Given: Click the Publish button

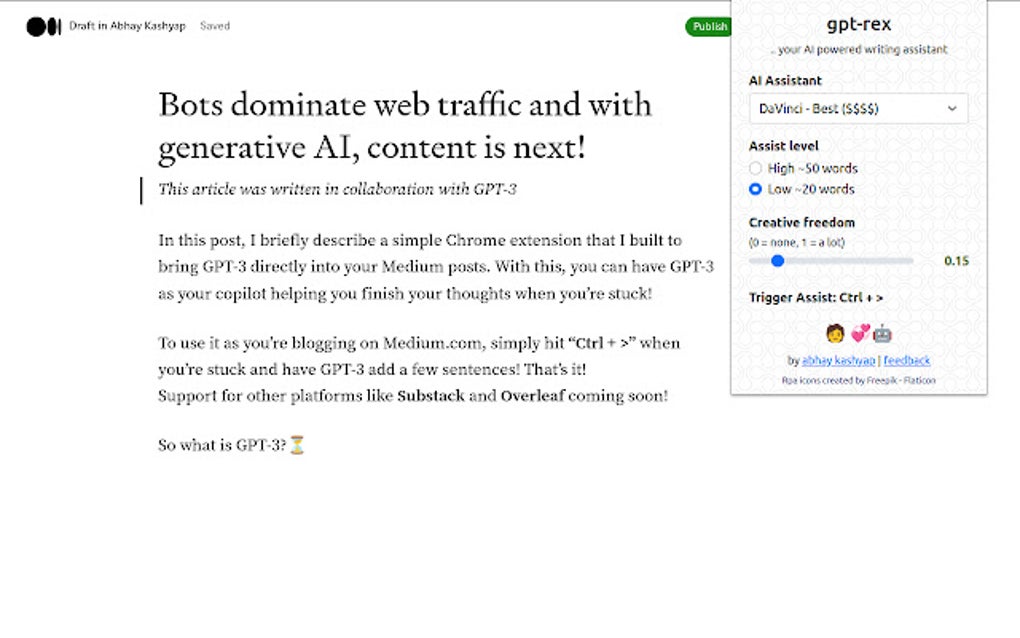Looking at the screenshot, I should click(709, 26).
